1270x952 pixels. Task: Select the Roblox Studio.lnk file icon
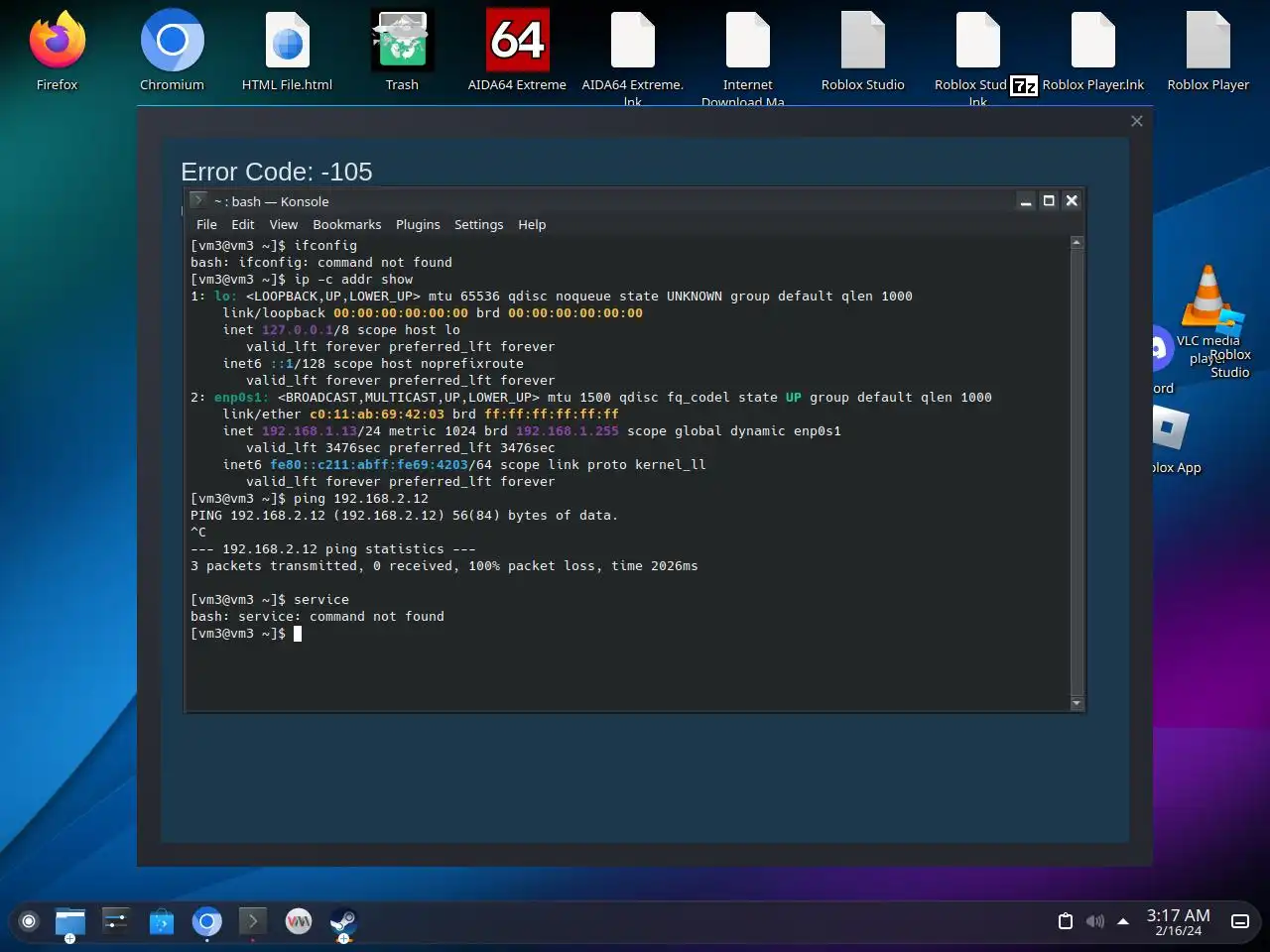977,56
